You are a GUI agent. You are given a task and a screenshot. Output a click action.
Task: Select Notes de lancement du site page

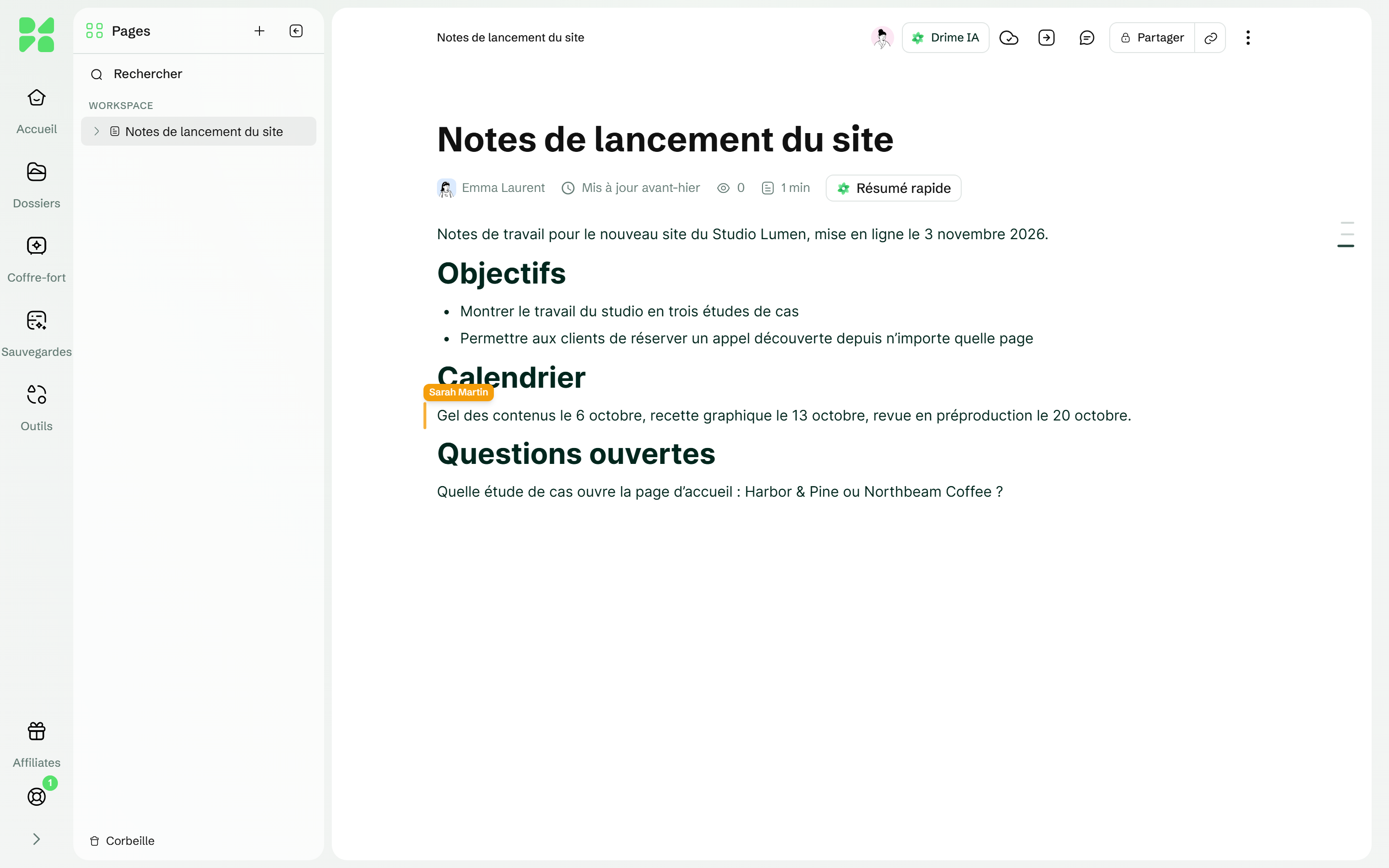[199, 132]
